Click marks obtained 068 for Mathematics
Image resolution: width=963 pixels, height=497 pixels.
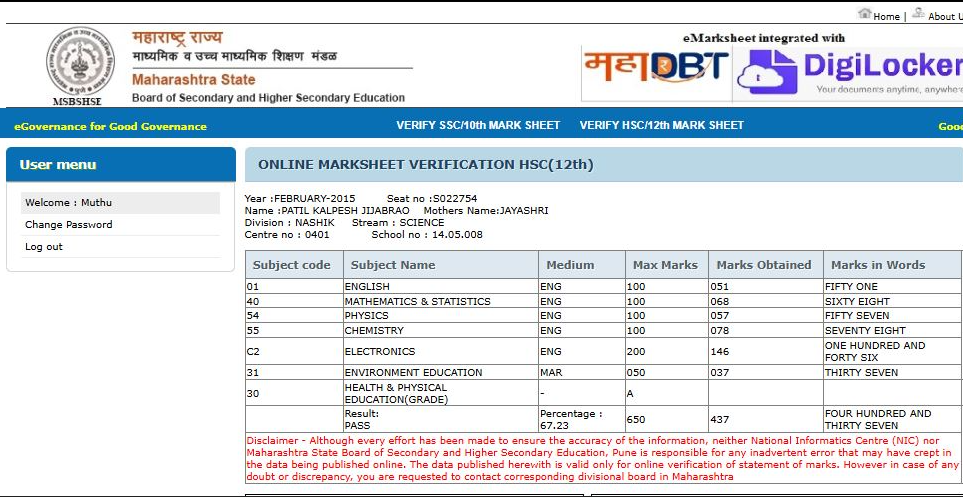(x=765, y=301)
